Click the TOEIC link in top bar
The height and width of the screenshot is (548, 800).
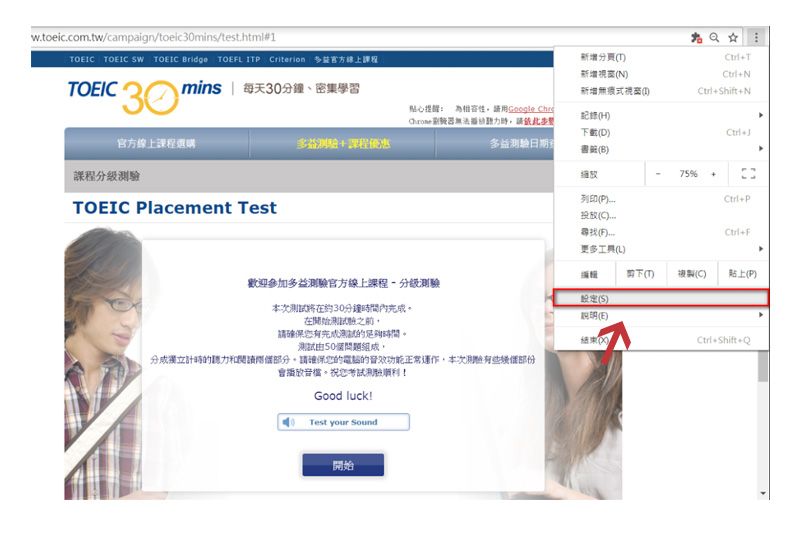(82, 60)
